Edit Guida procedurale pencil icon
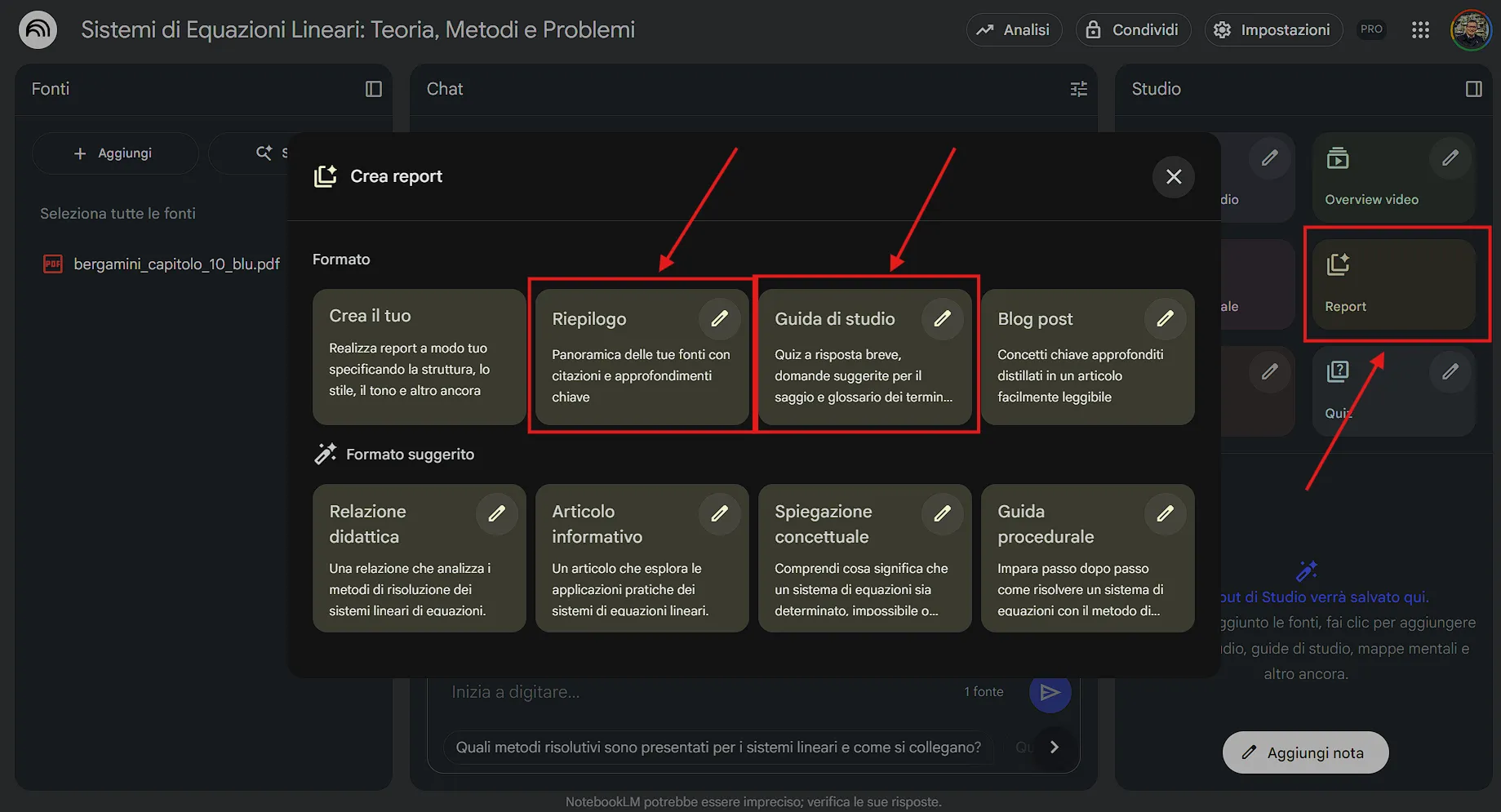 pyautogui.click(x=1165, y=513)
